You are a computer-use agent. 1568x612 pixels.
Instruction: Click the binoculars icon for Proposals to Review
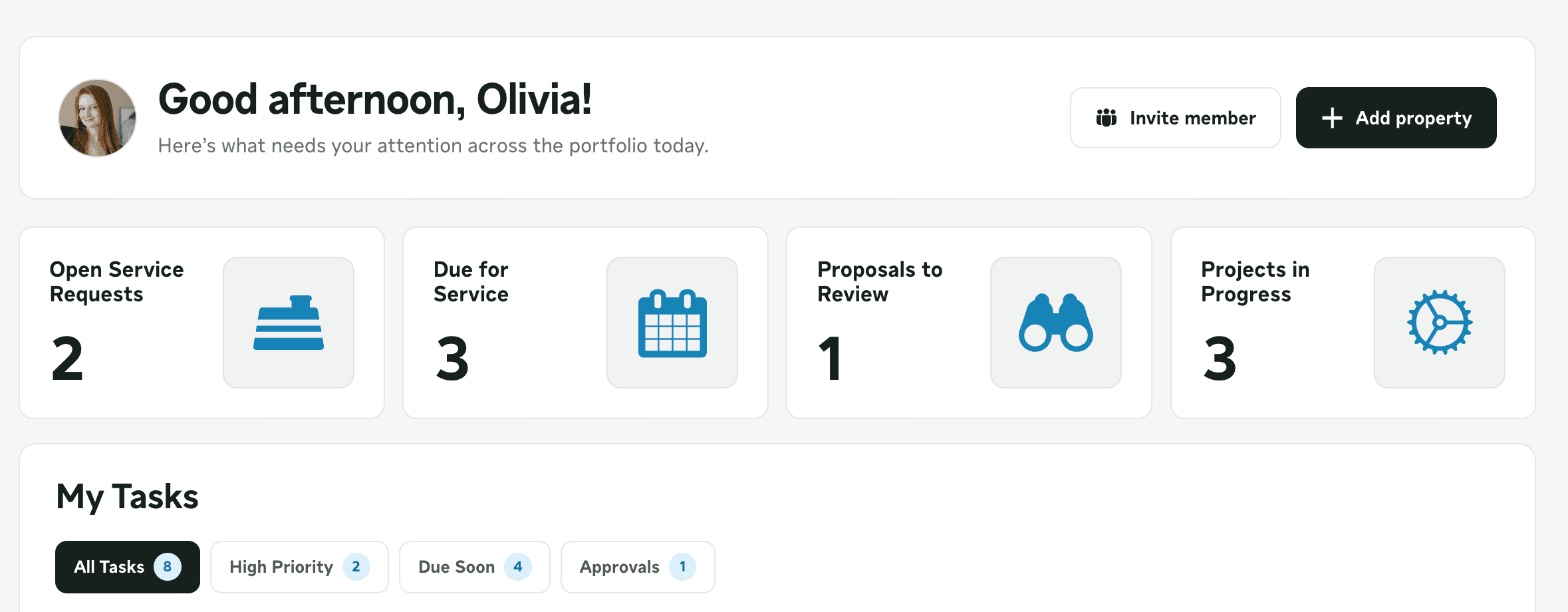[x=1056, y=323]
